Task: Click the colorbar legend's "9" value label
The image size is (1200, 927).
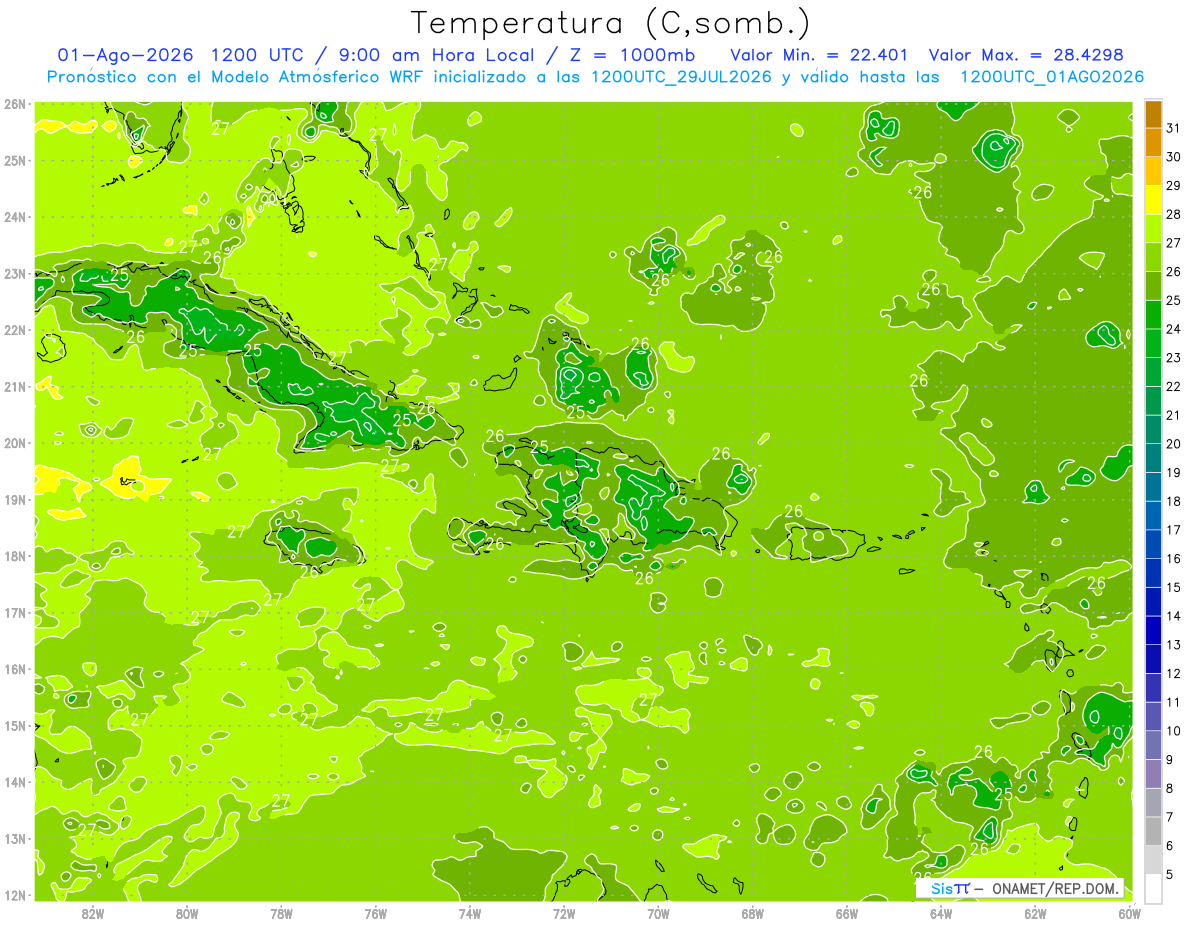Action: tap(1170, 759)
